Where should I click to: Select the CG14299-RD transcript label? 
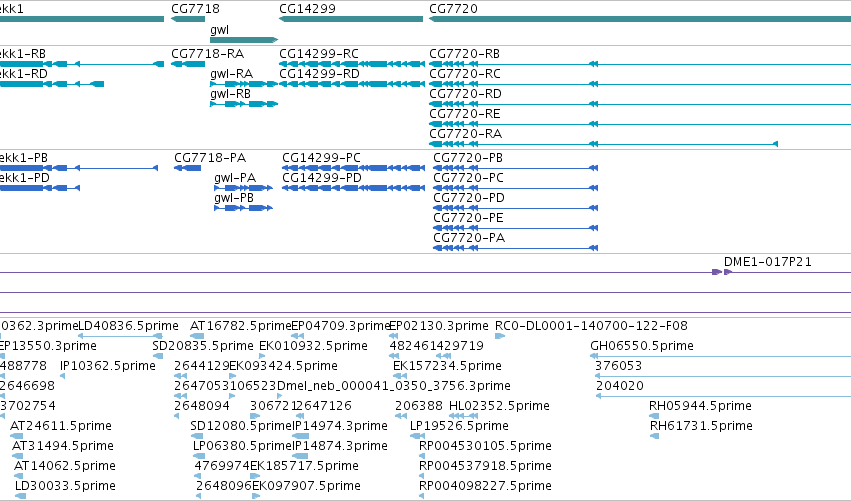tap(319, 74)
